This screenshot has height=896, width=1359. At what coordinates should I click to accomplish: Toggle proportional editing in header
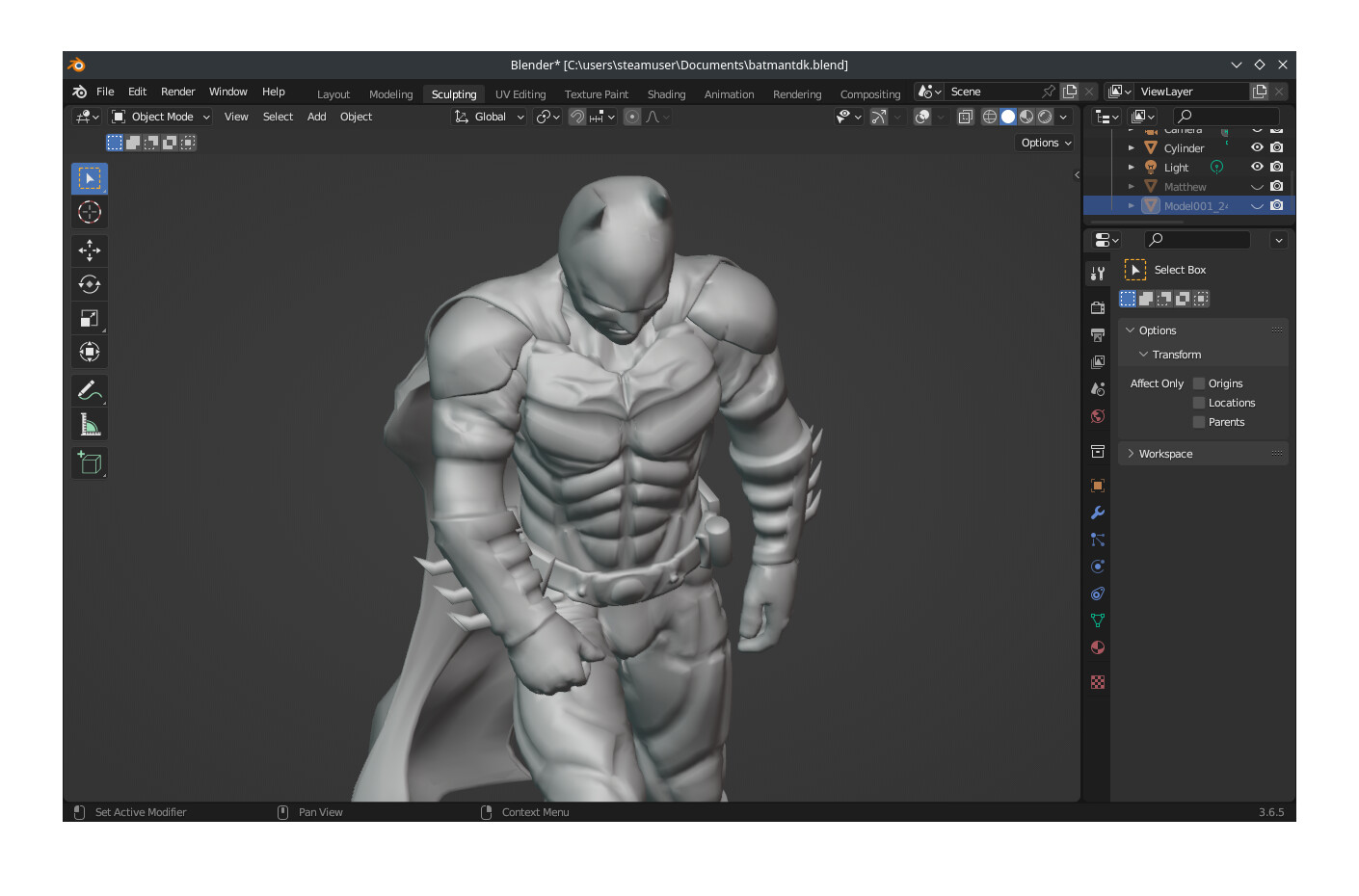pyautogui.click(x=632, y=117)
